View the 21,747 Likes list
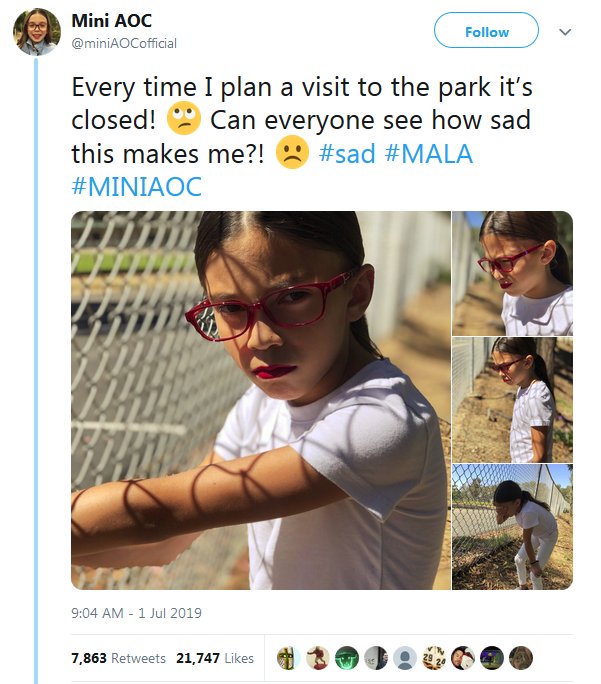Viewport: 601px width, 684px height. [x=215, y=658]
